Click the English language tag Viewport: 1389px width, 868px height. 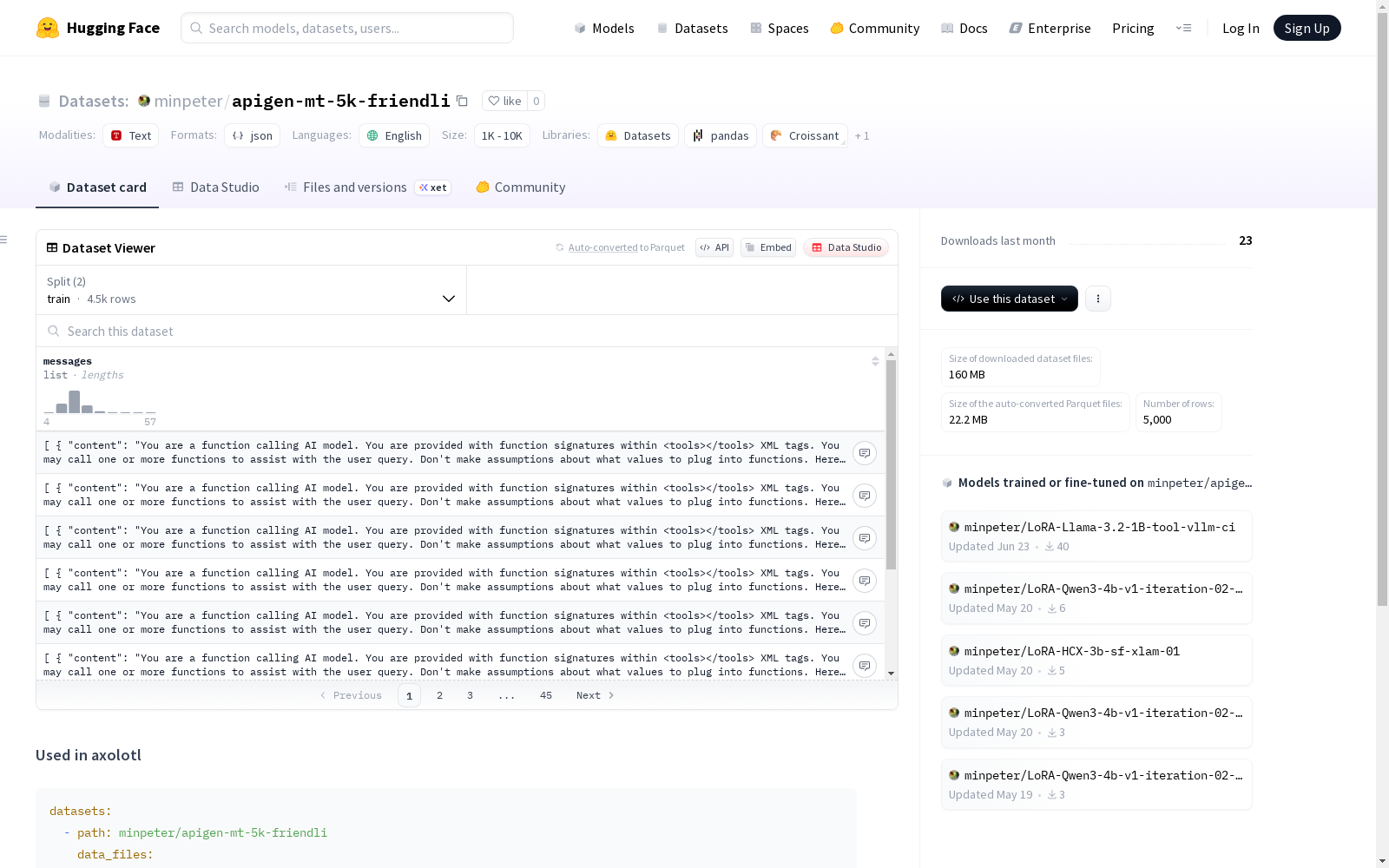394,135
